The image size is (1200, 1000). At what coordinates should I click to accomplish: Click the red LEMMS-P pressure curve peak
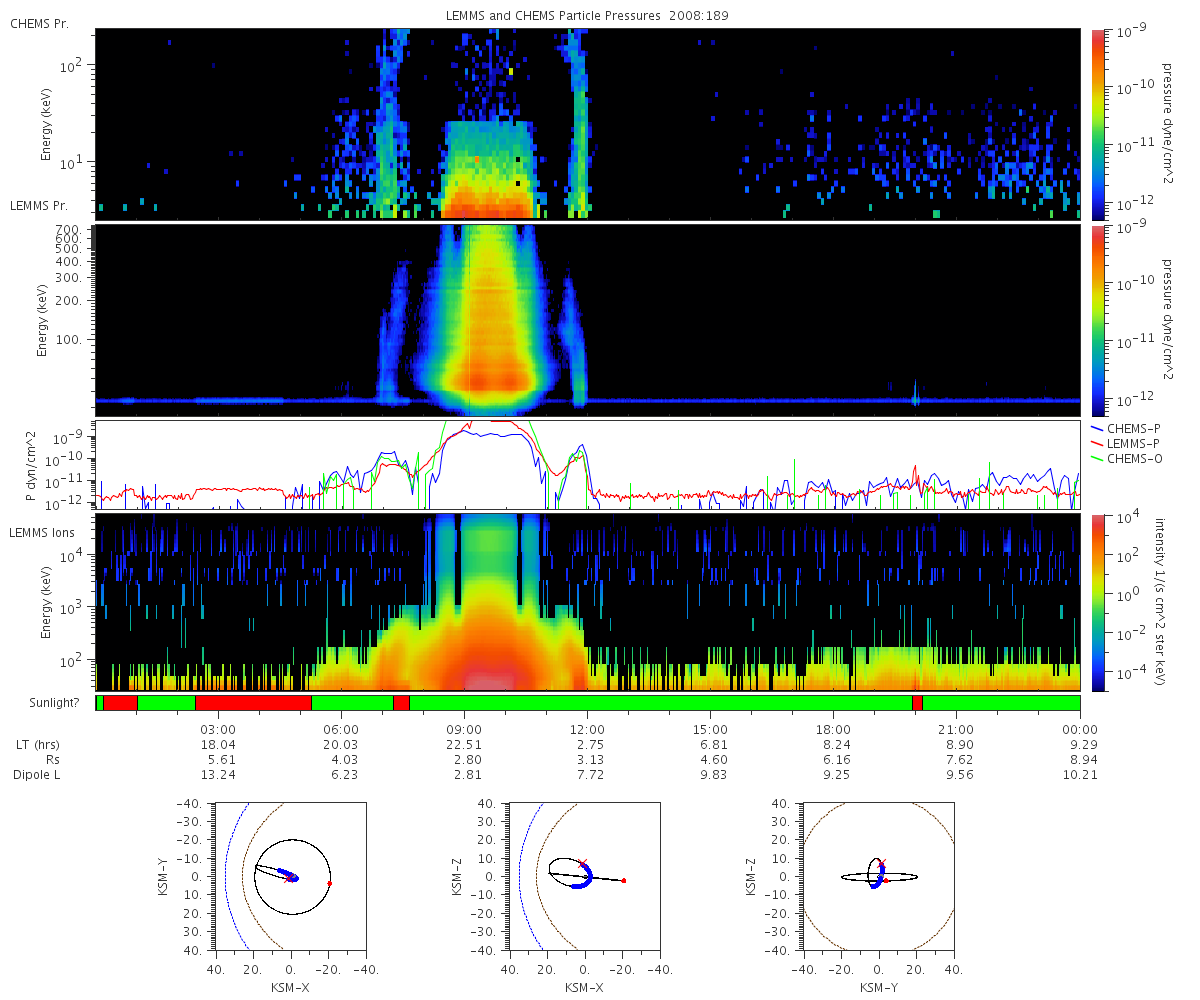[x=492, y=424]
